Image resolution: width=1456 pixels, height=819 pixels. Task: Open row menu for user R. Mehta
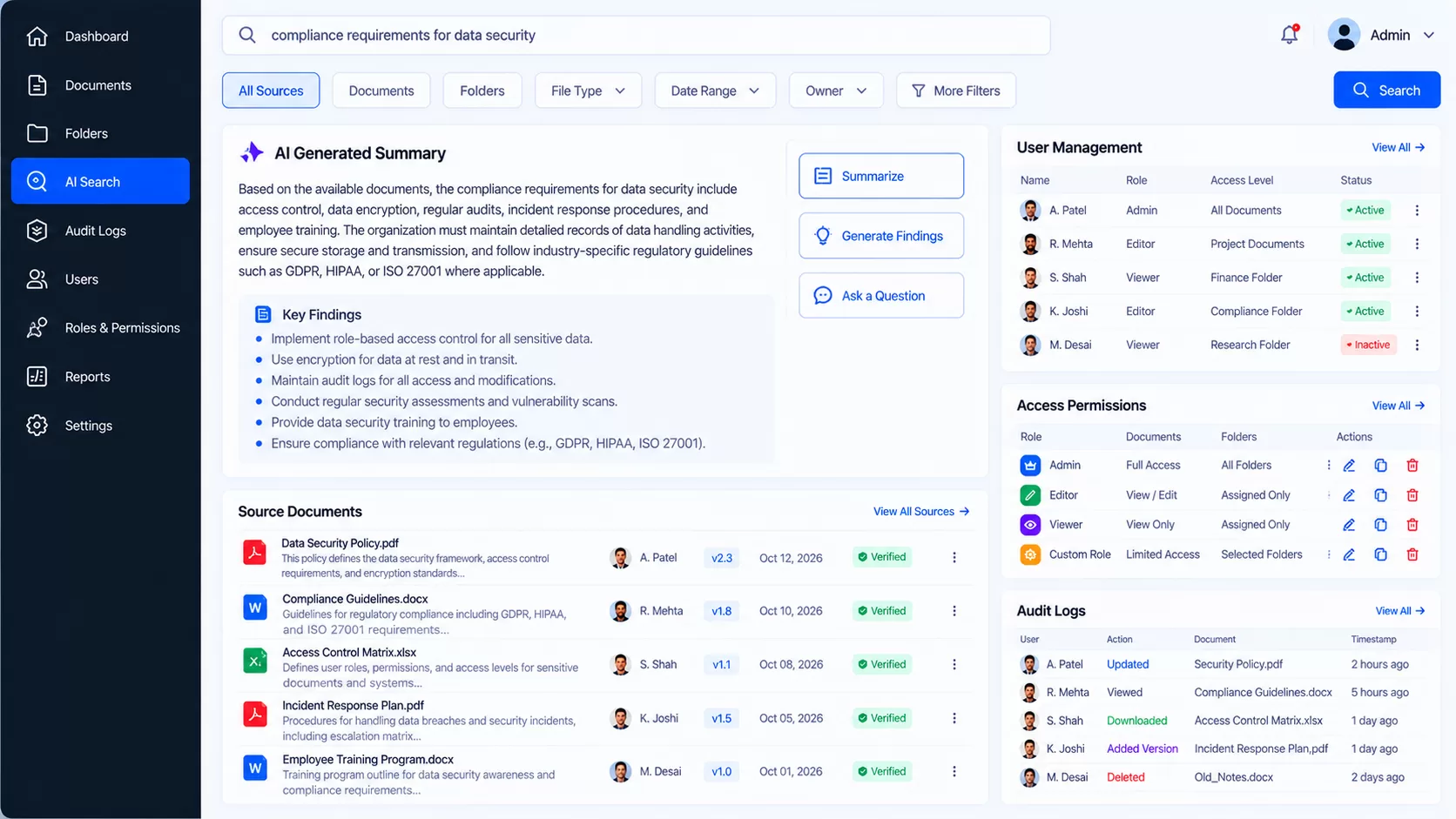[x=1417, y=244]
